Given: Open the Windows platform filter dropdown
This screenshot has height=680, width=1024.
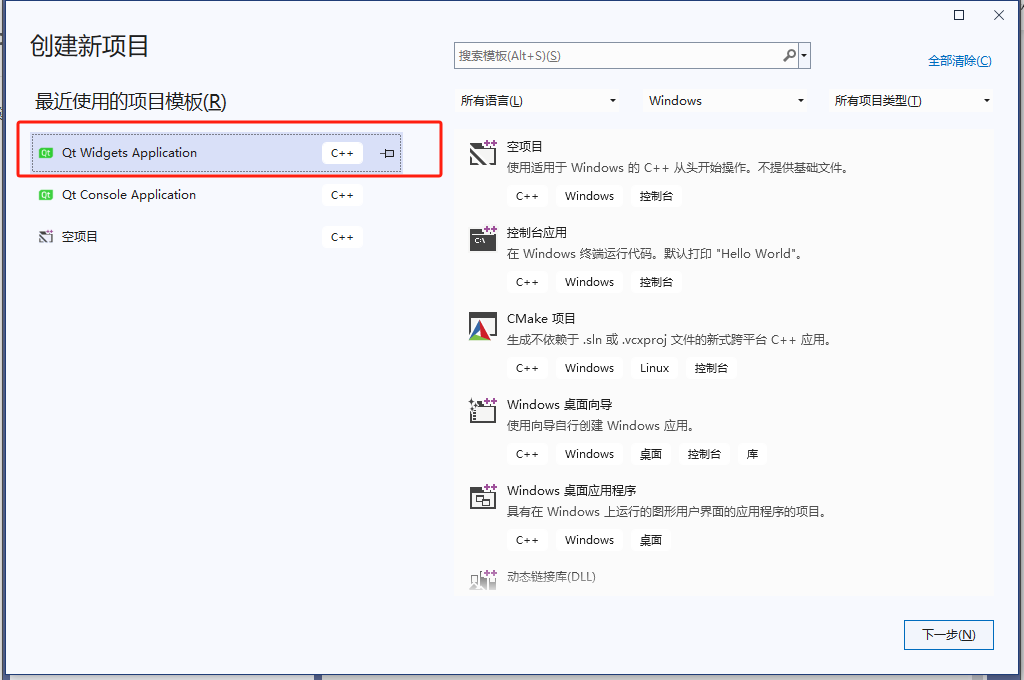Looking at the screenshot, I should pos(726,101).
